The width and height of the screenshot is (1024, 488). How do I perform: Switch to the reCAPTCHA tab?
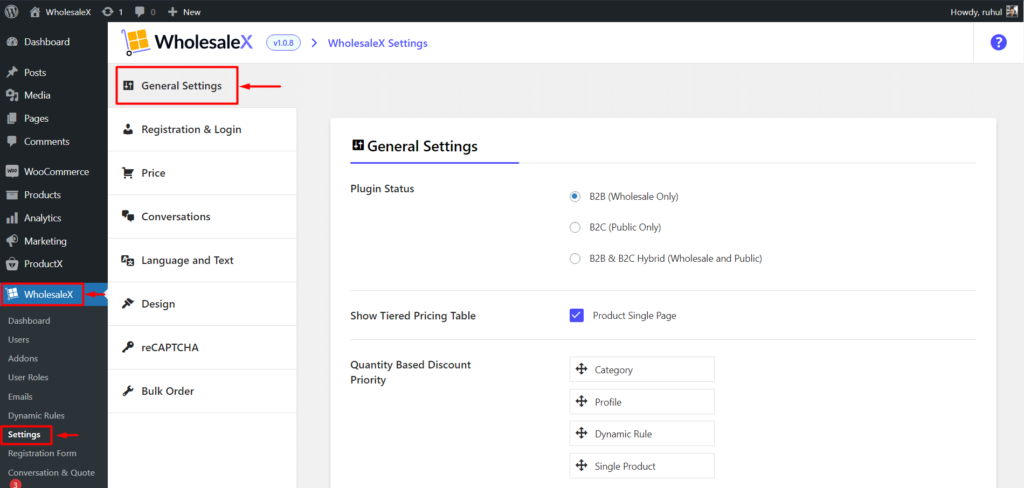coord(202,348)
